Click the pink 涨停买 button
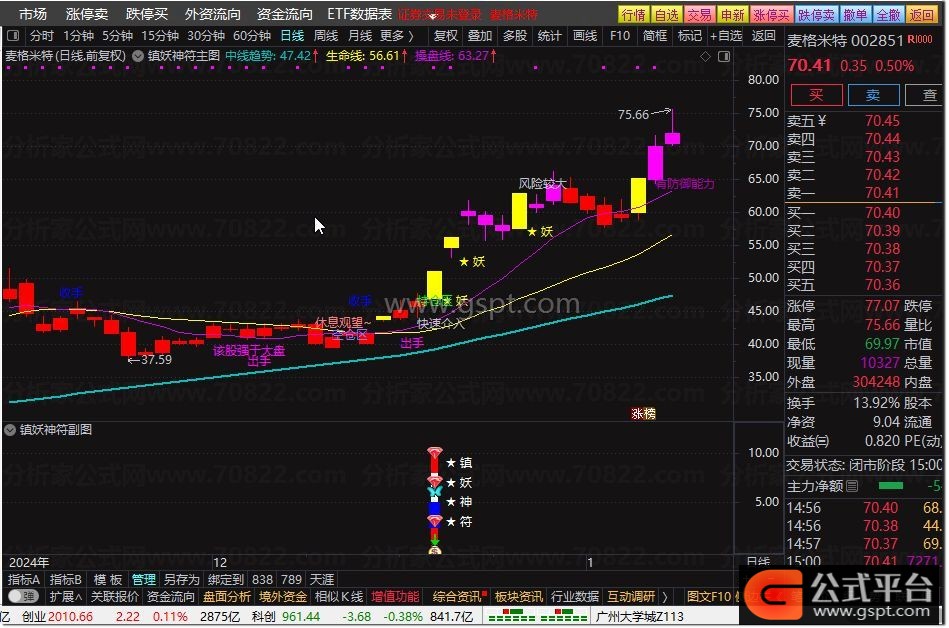 (771, 15)
